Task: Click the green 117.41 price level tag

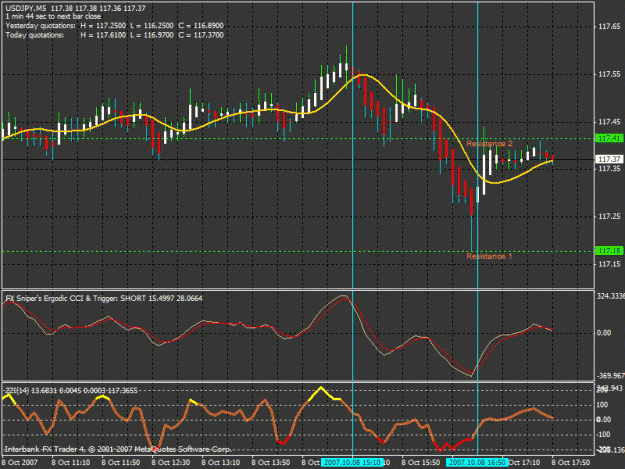Action: coord(609,138)
